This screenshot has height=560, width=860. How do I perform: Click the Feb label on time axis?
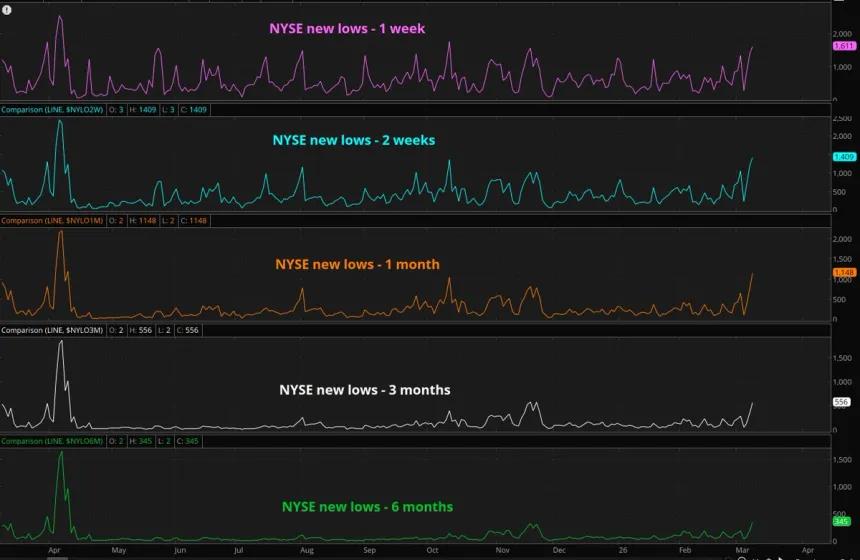point(684,550)
